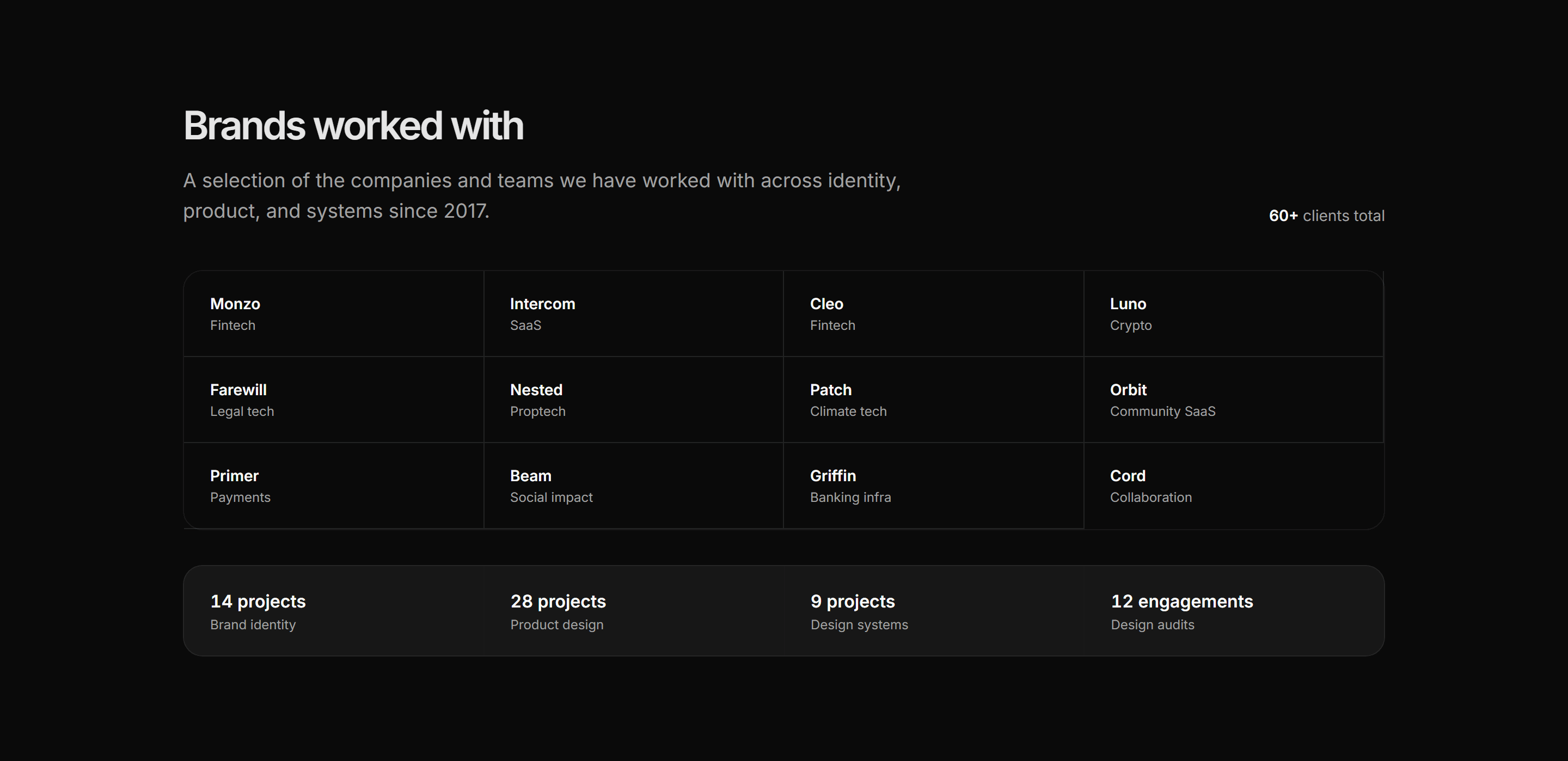1568x761 pixels.
Task: Select the Intercom brand name
Action: click(542, 304)
